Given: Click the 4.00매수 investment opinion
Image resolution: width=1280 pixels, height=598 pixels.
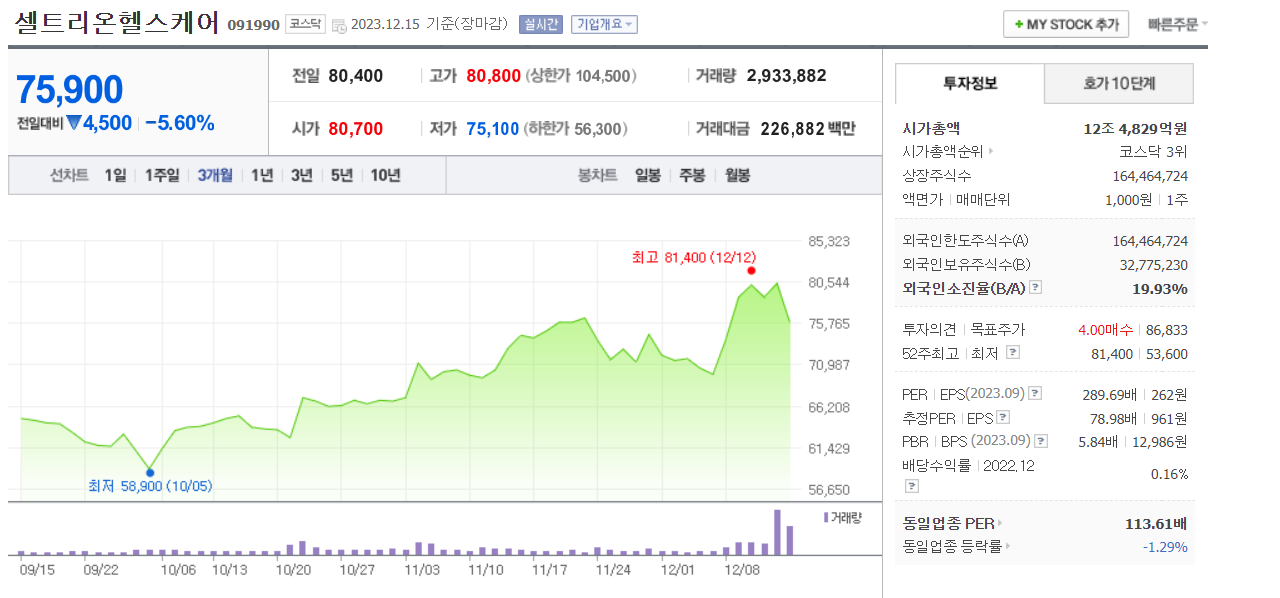Looking at the screenshot, I should coord(1105,329).
